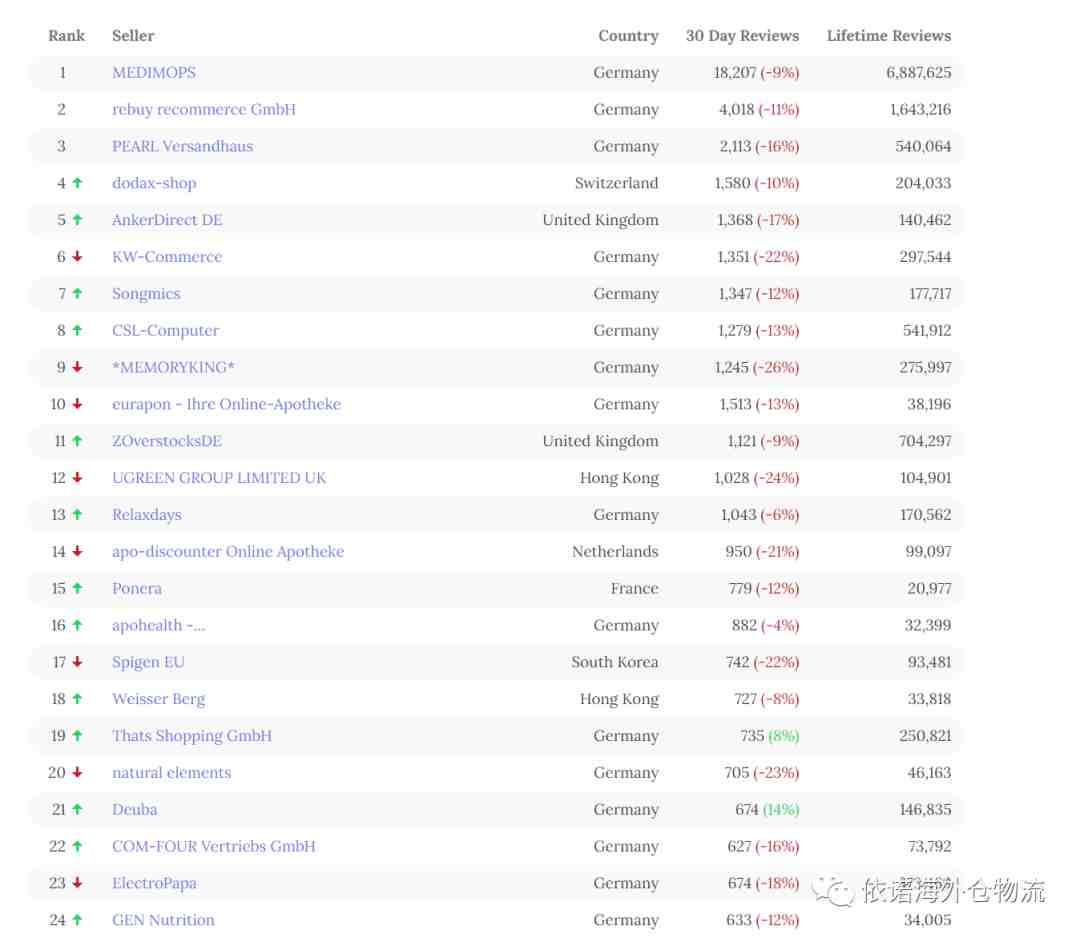This screenshot has width=1080, height=938.
Task: Open rebuy recommerce GmbH seller page
Action: pos(204,110)
